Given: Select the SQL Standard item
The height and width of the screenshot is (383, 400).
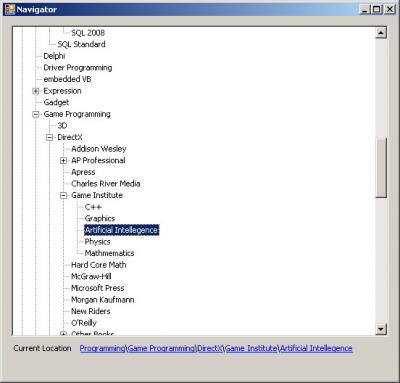Looking at the screenshot, I should point(81,44).
